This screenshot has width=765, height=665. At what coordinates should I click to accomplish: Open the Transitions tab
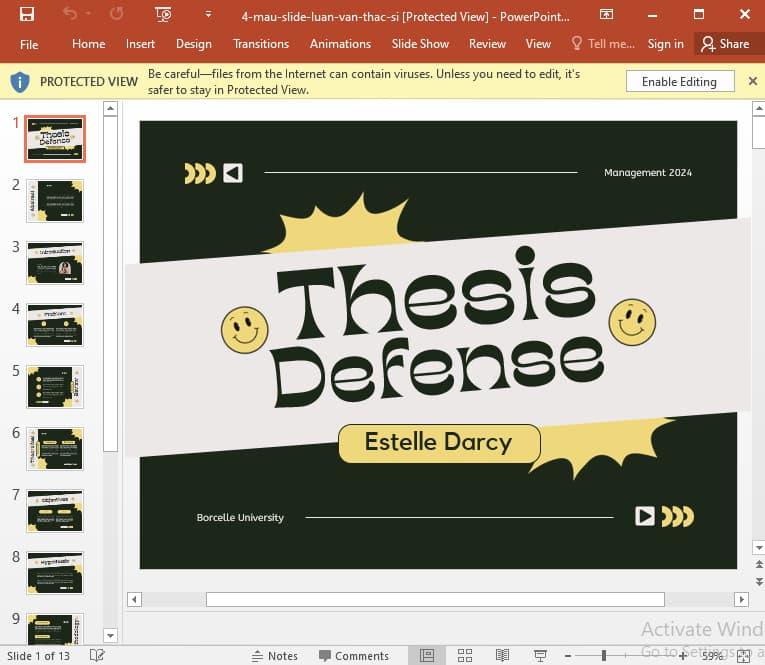pos(261,44)
